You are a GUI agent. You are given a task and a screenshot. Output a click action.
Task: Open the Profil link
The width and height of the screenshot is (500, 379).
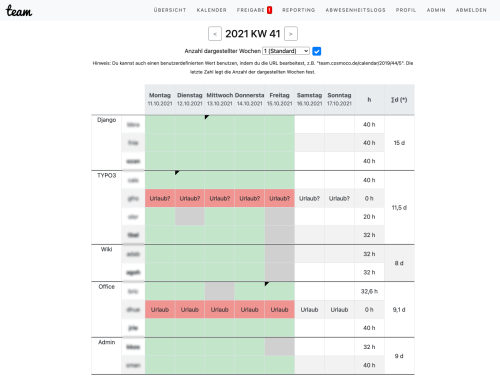point(406,10)
